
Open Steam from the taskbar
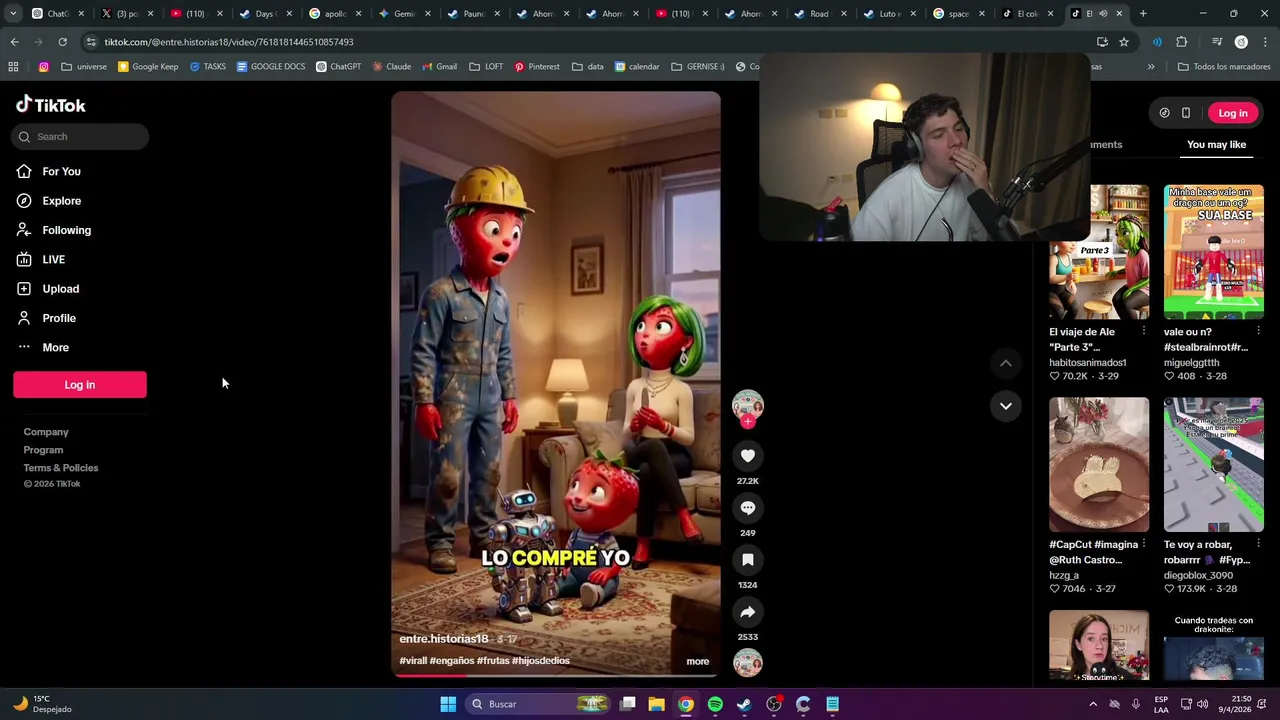744,704
